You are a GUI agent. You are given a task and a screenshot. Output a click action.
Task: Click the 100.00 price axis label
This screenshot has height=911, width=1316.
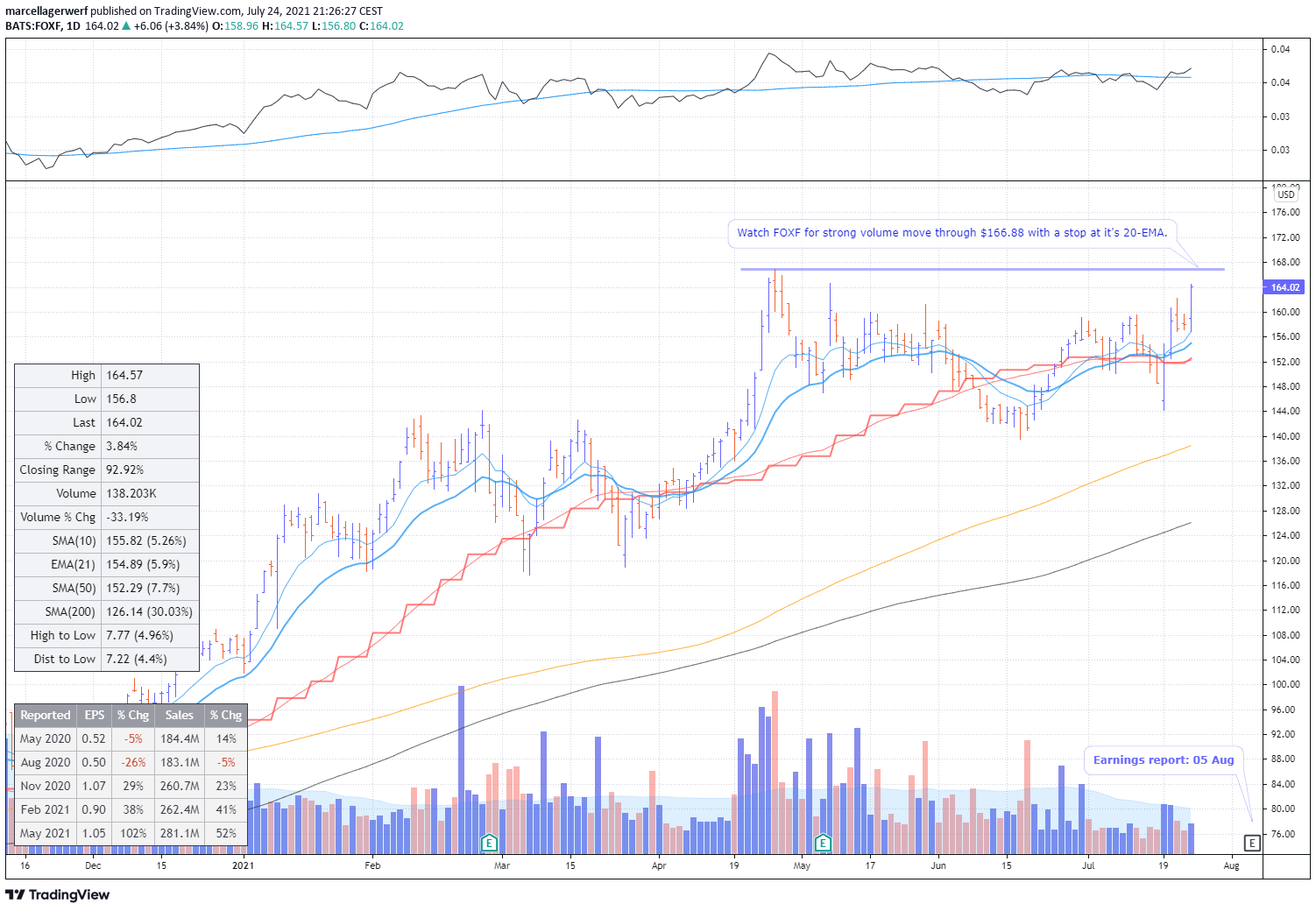pyautogui.click(x=1285, y=684)
